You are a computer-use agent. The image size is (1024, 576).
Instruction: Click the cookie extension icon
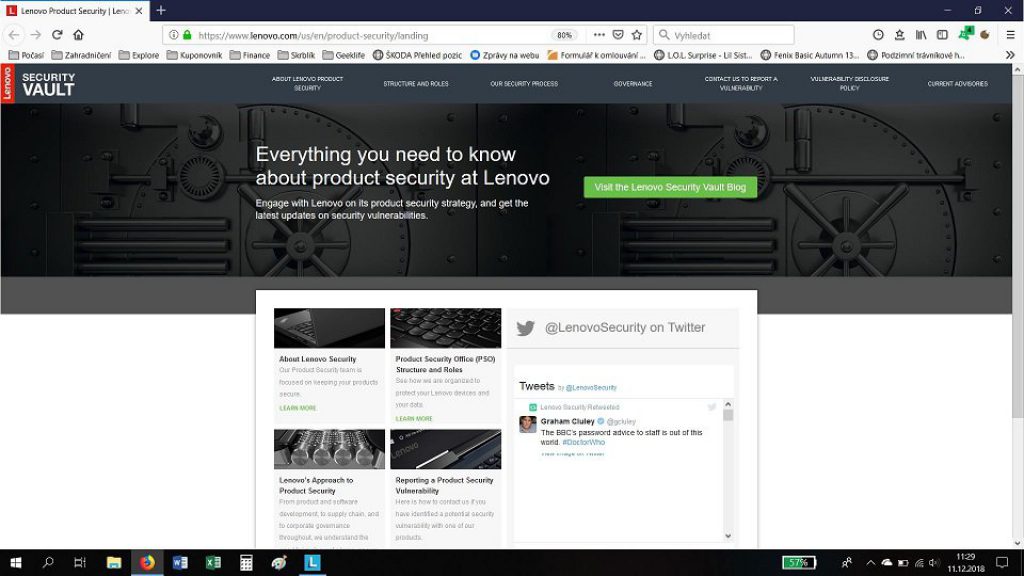(x=985, y=35)
